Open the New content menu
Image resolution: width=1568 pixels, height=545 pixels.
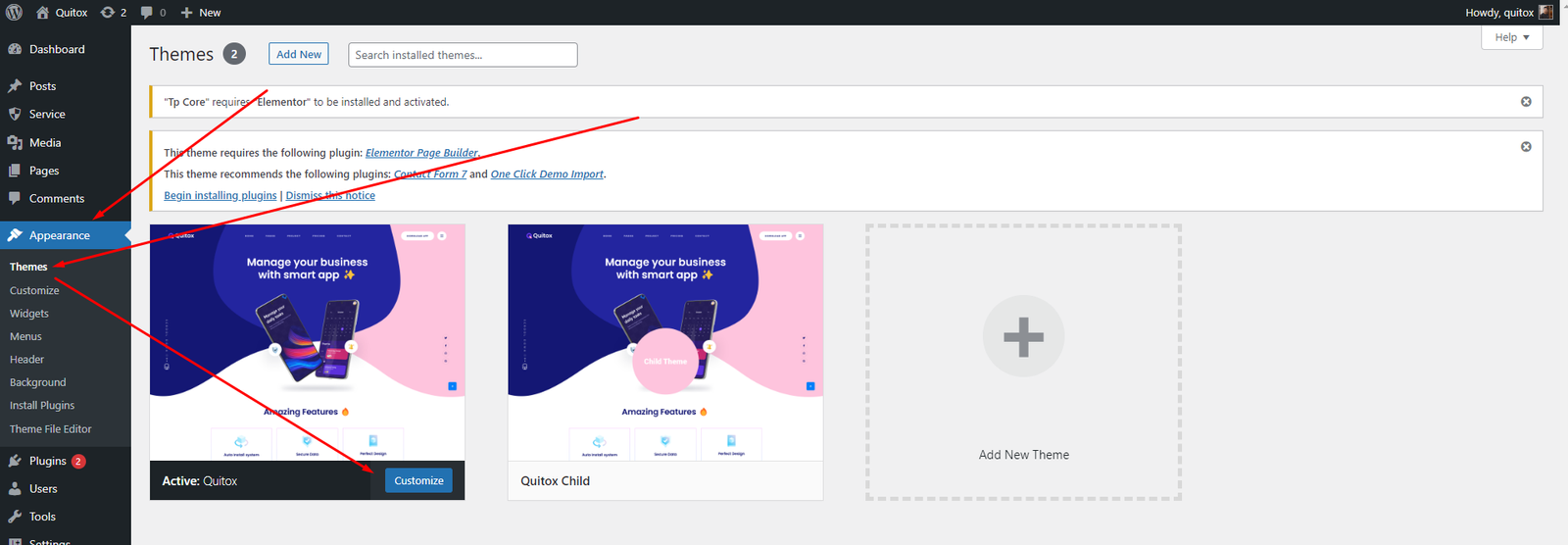tap(201, 13)
